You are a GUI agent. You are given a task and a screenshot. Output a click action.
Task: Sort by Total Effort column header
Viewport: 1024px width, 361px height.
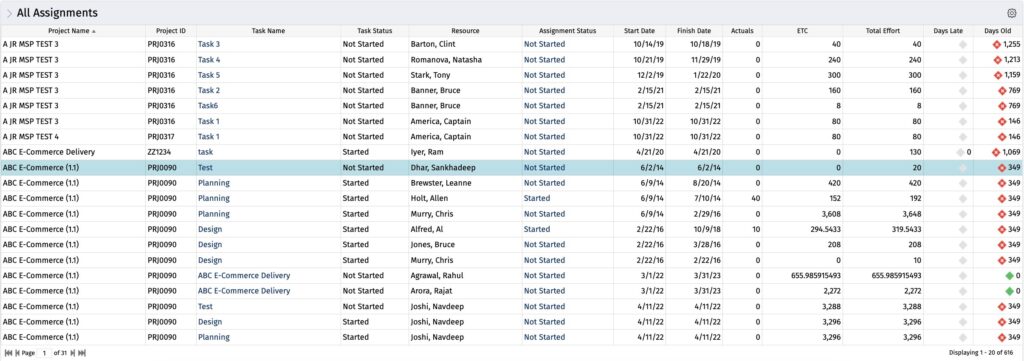884,31
